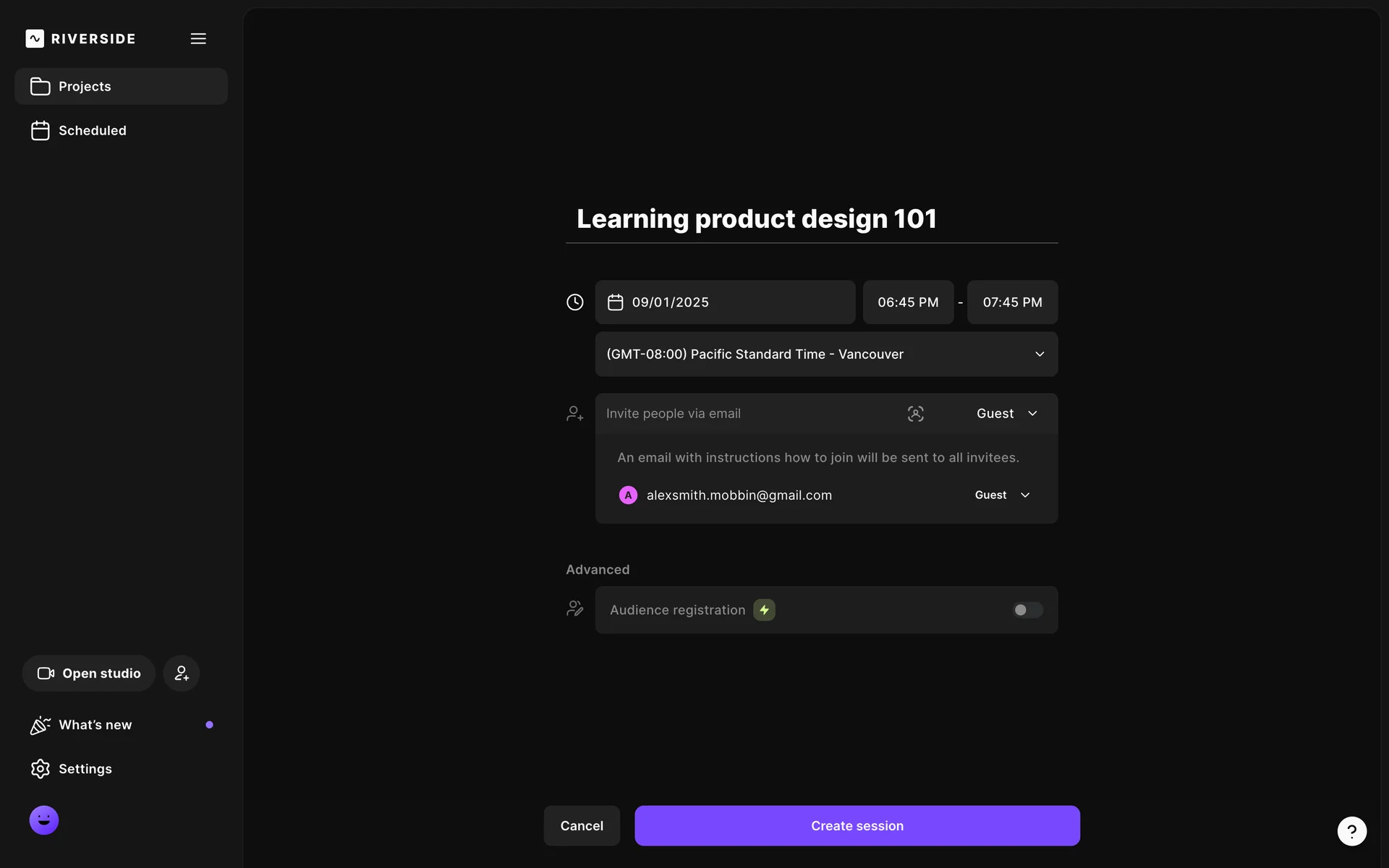Open the help question mark button
Screen dimensions: 1389x868
[1351, 831]
